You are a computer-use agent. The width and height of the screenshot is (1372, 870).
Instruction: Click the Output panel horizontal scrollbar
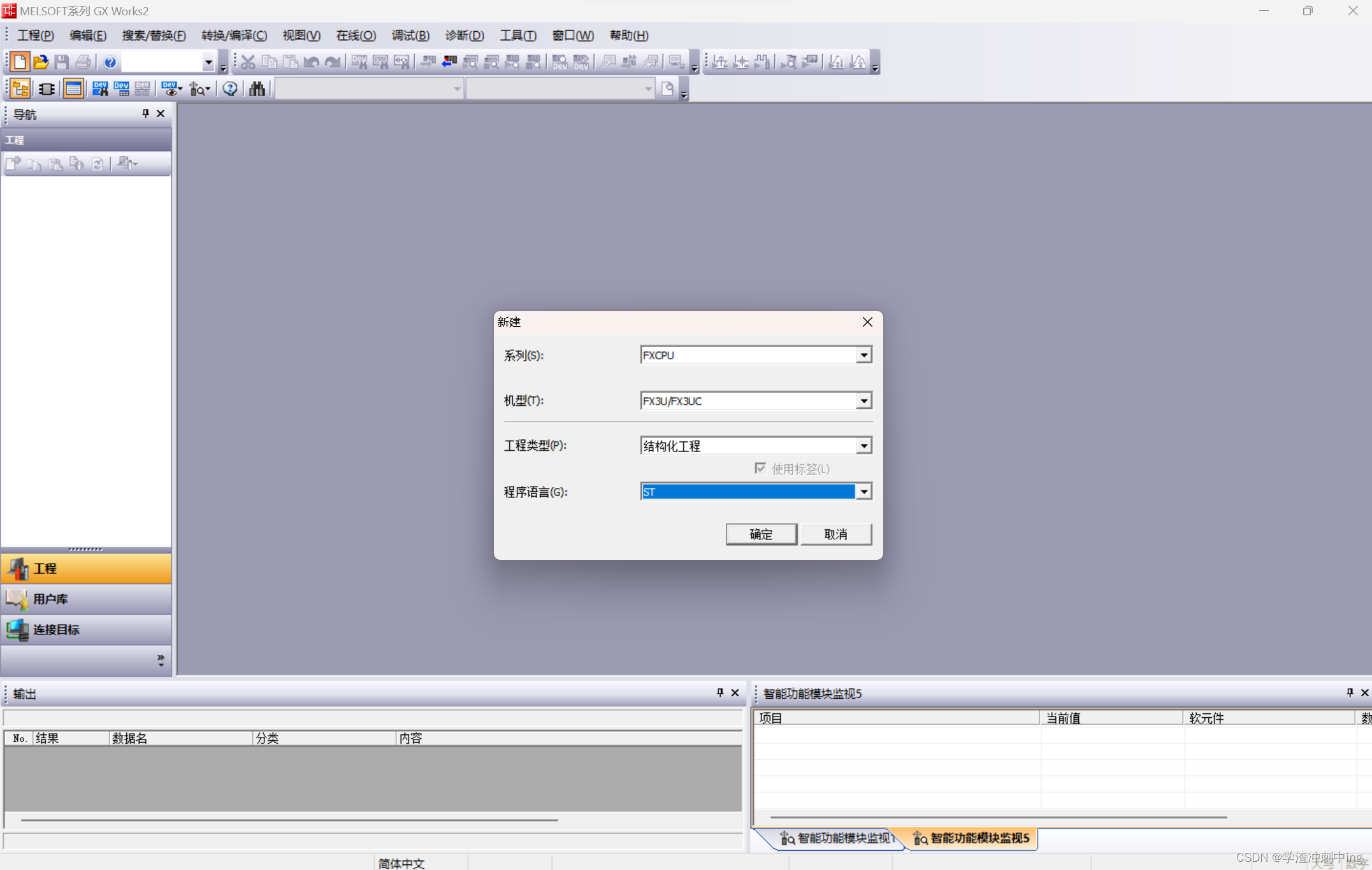289,820
